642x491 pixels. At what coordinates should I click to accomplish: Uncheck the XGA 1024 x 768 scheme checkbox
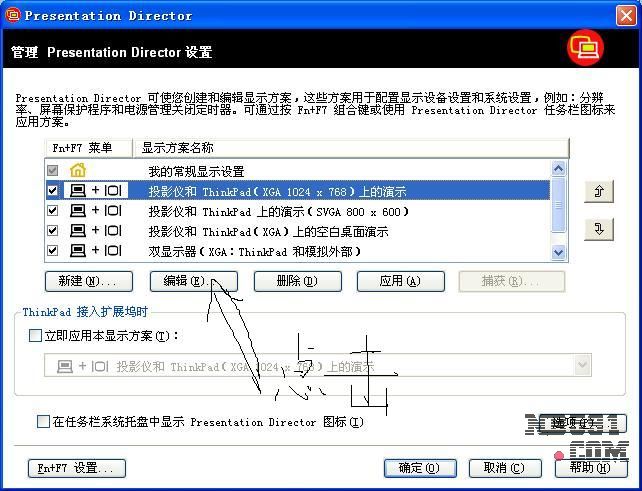click(x=52, y=190)
